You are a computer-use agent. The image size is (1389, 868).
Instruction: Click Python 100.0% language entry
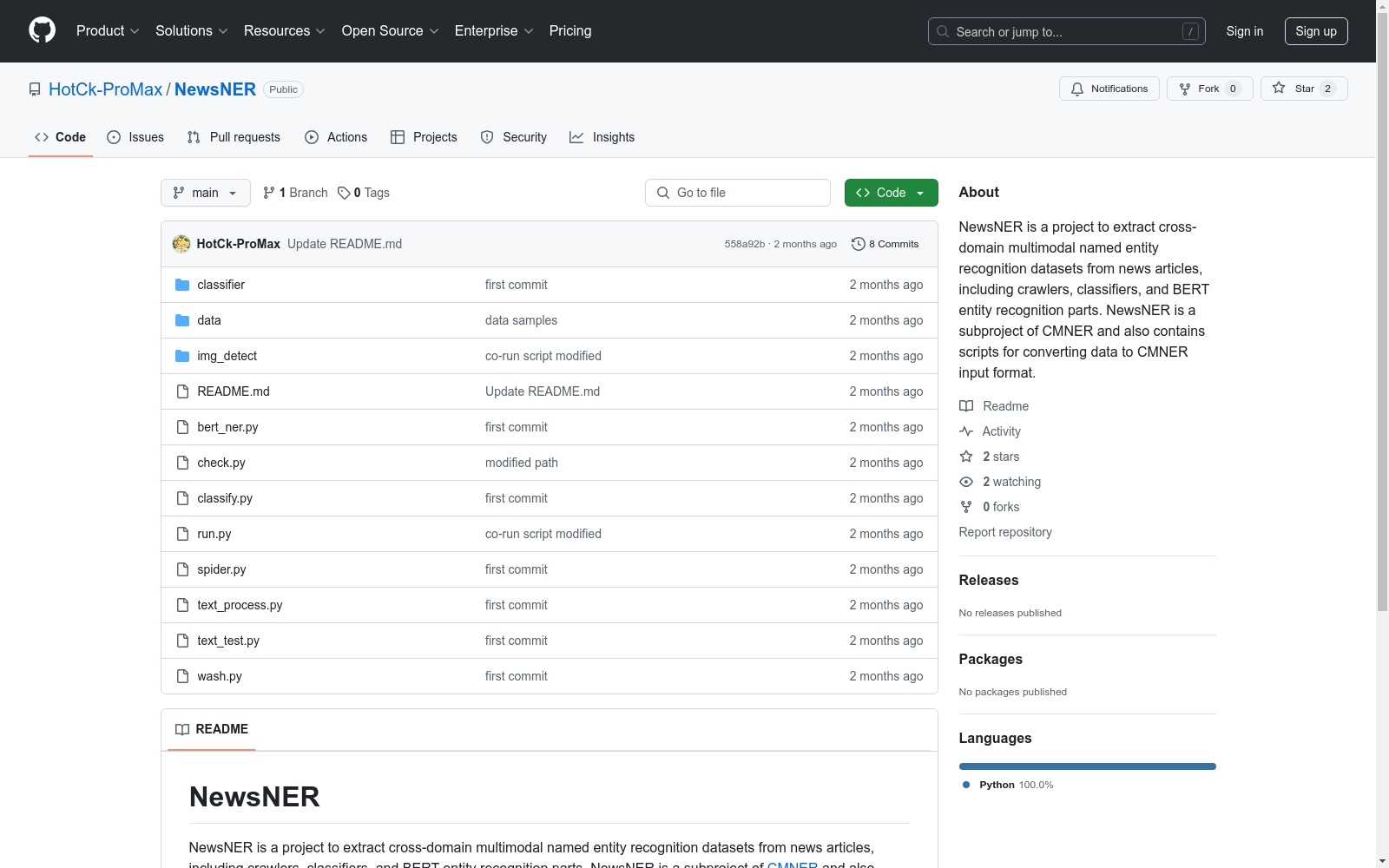click(1008, 785)
